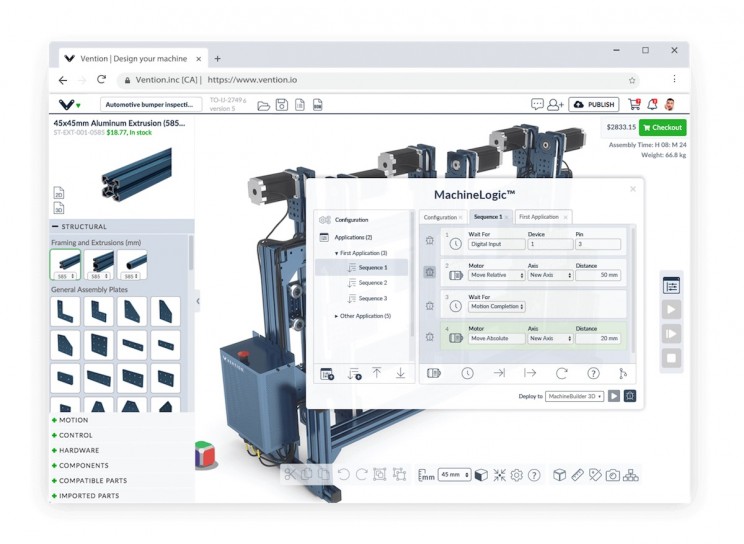Open the Motion Completion dropdown
This screenshot has width=744, height=544.
[x=497, y=307]
